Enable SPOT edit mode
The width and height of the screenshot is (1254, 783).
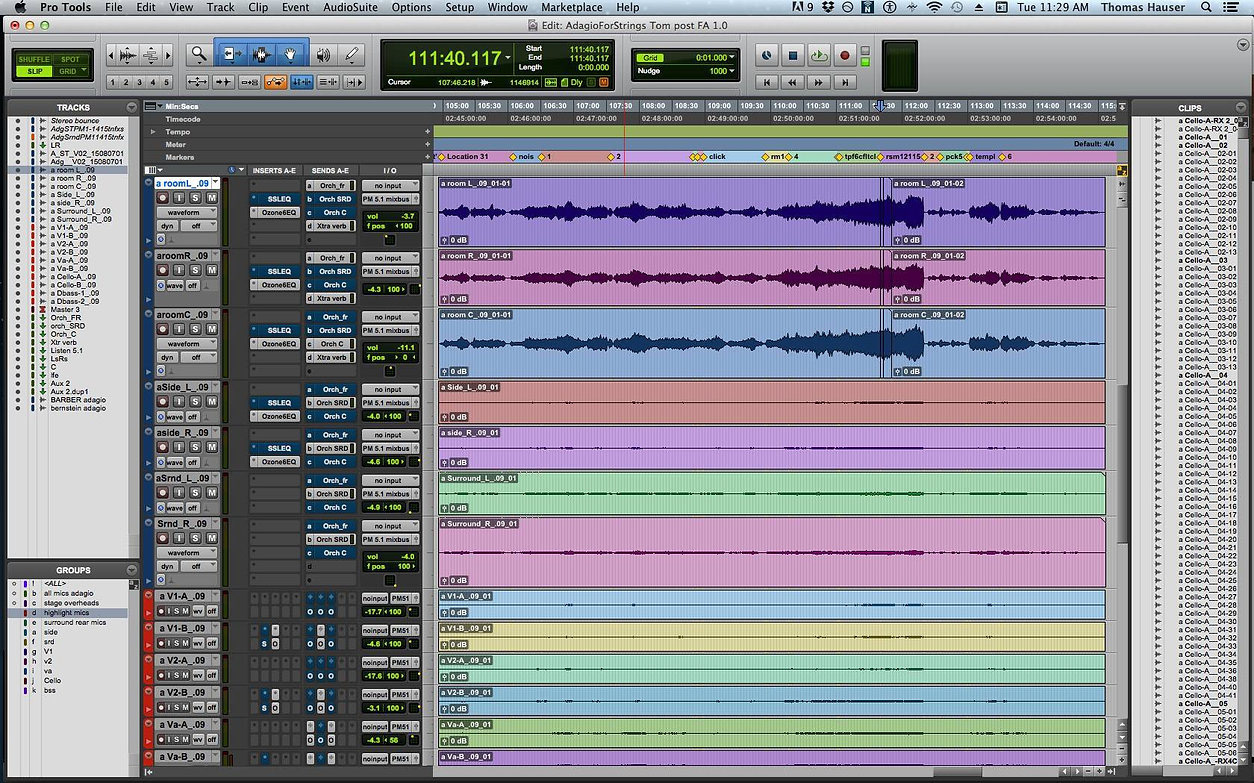[x=69, y=59]
